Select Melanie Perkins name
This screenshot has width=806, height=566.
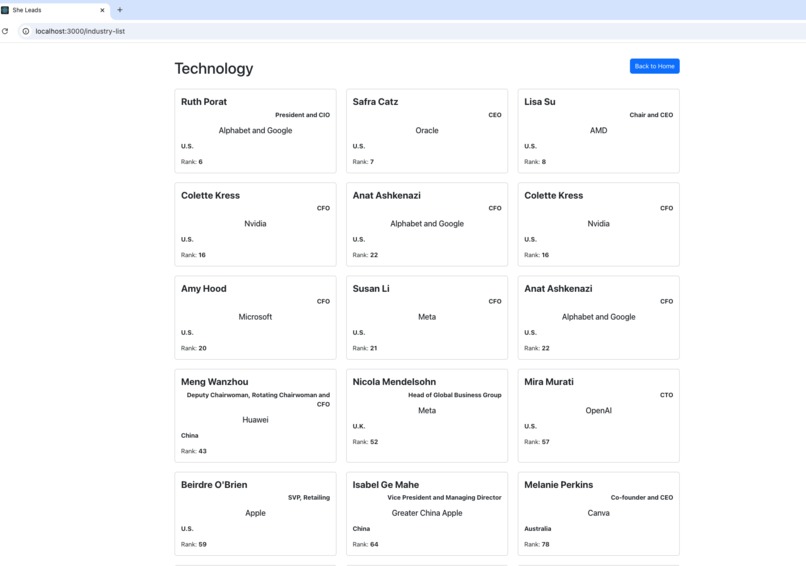(558, 485)
